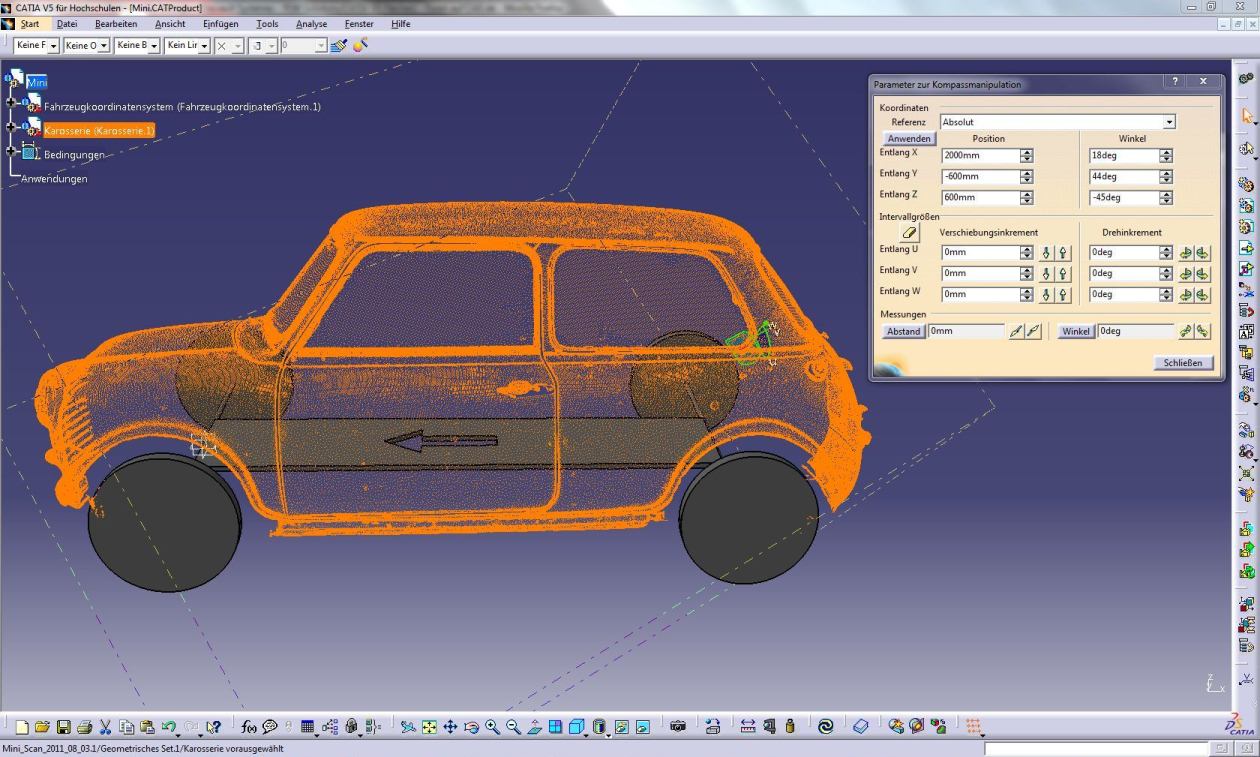Screen dimensions: 1260x757
Task: Click the Undo arrow icon
Action: (170, 727)
